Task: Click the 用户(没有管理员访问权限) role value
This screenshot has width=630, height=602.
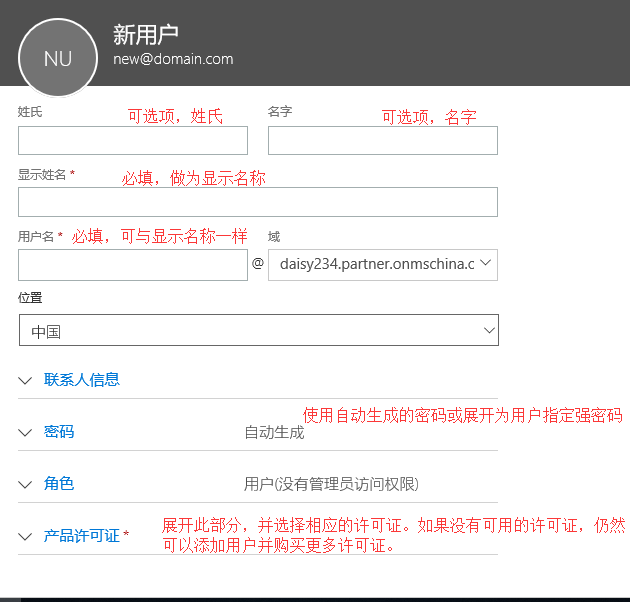Action: [331, 484]
